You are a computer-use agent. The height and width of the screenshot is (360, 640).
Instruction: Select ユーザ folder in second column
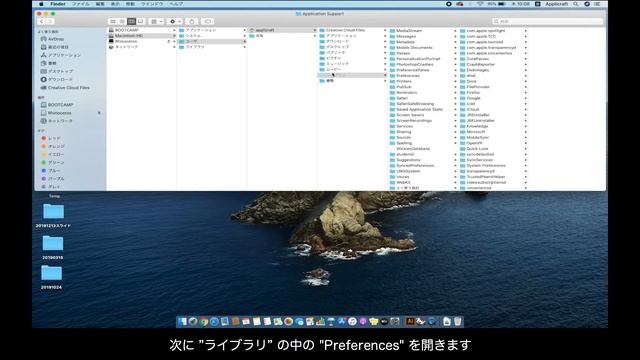(x=212, y=41)
